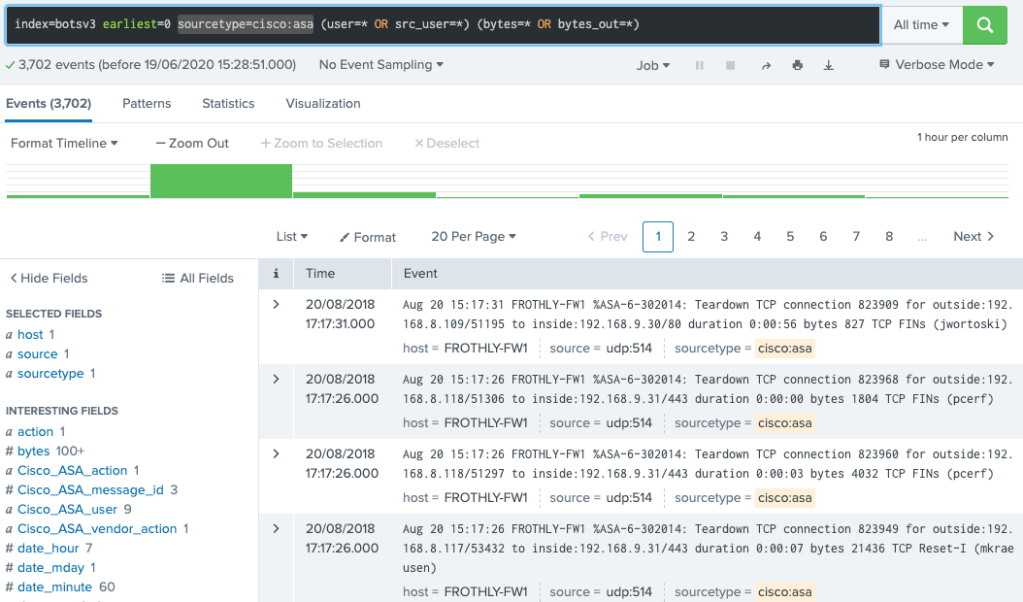Image resolution: width=1023 pixels, height=602 pixels.
Task: Click the Cisco_ASA_user field link
Action: (67, 509)
